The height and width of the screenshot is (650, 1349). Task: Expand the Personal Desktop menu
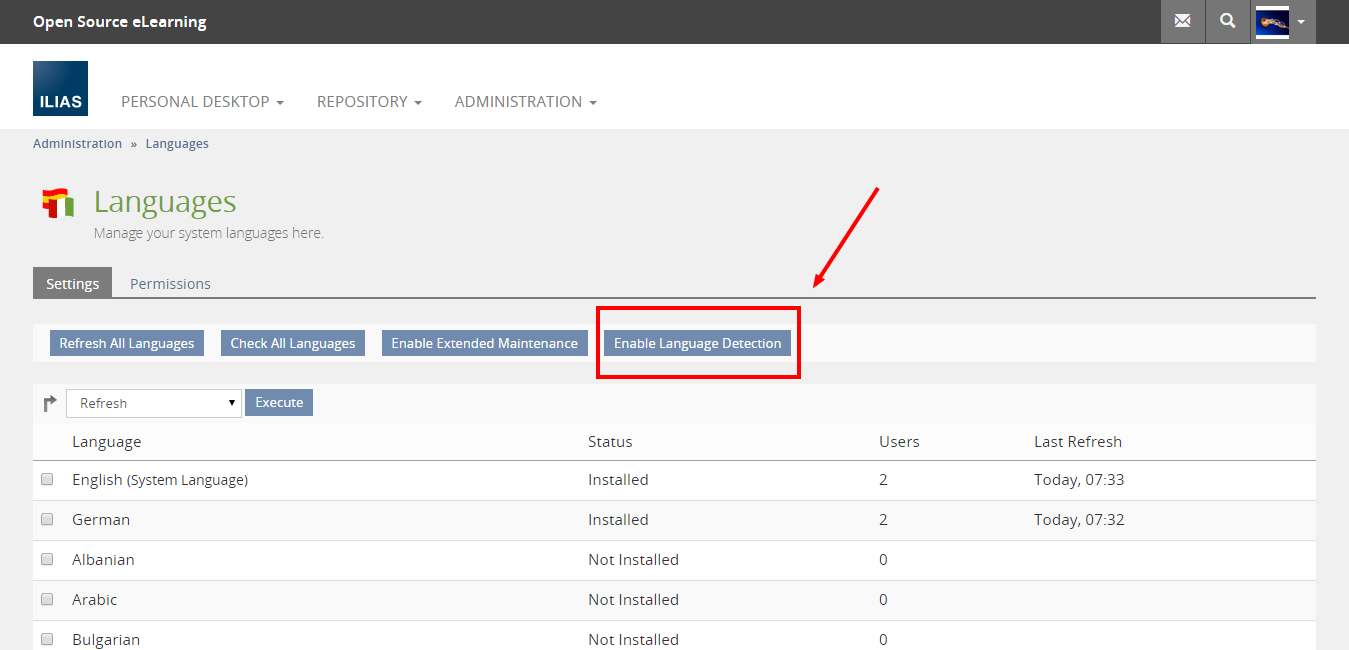point(202,102)
